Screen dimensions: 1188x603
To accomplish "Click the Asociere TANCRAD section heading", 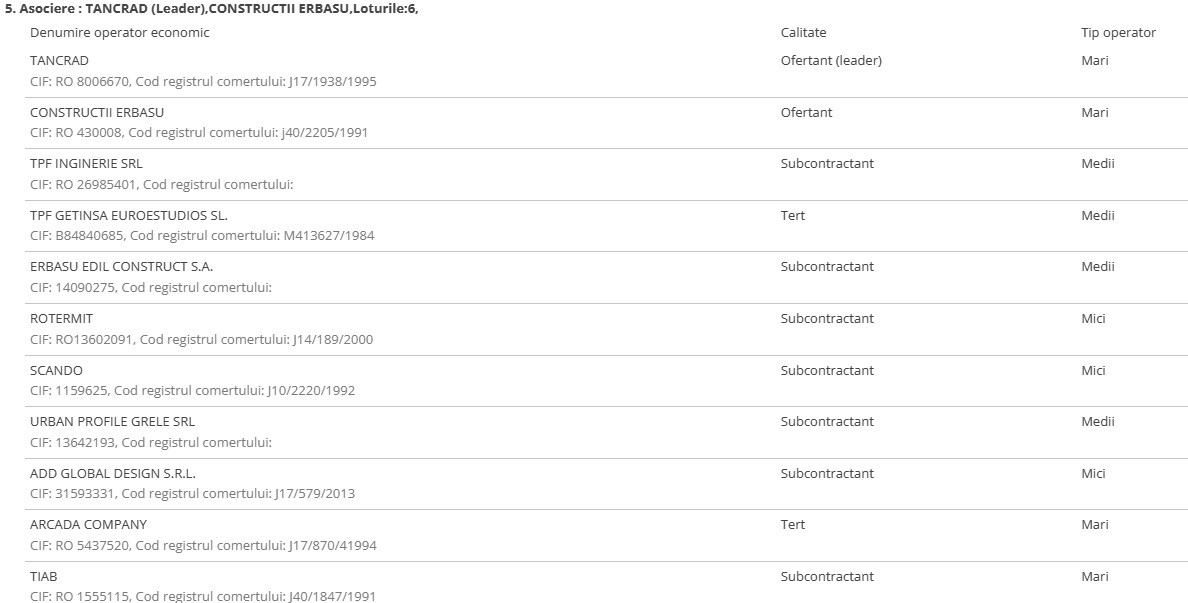I will pos(212,9).
